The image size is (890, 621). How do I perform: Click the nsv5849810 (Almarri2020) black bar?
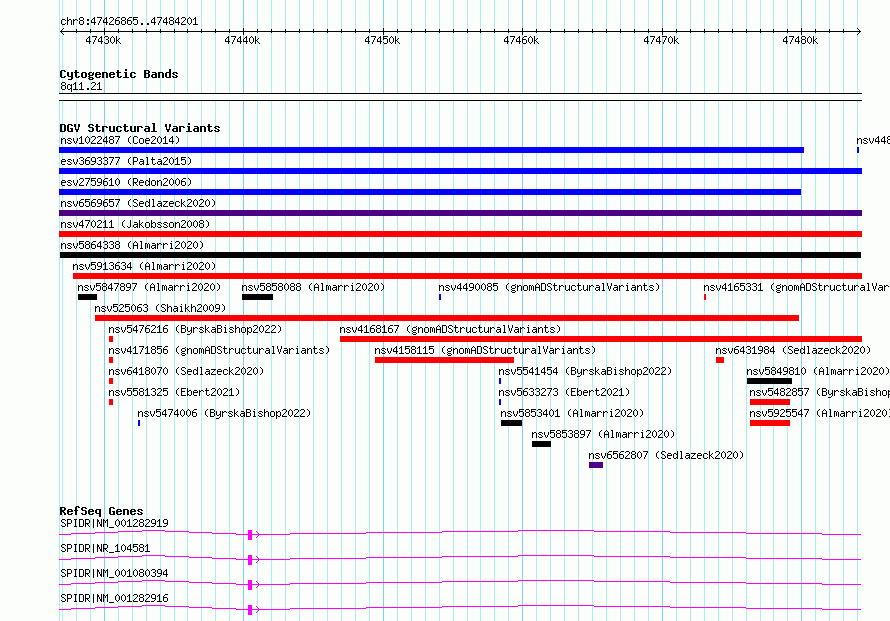click(x=769, y=381)
